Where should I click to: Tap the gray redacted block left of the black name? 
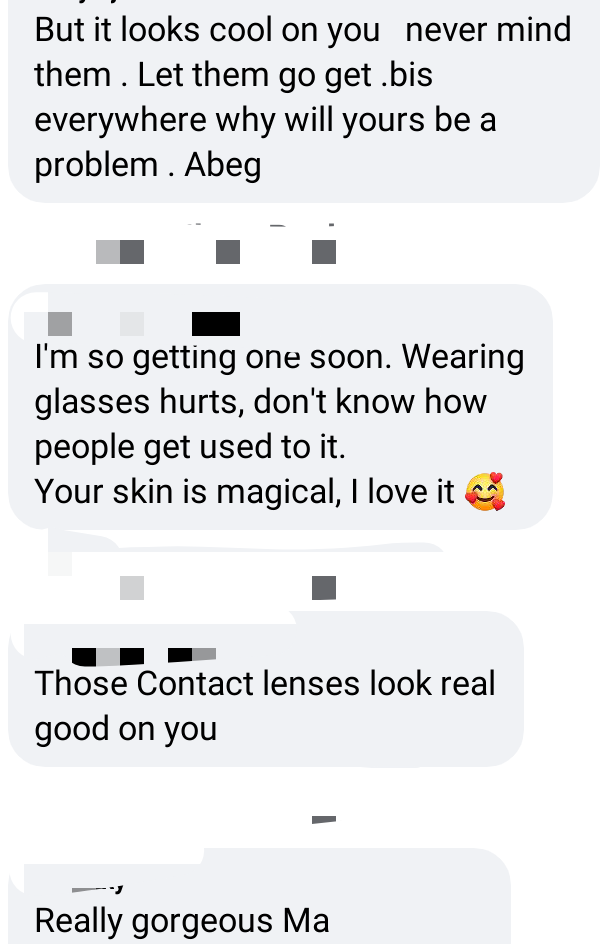(x=60, y=324)
